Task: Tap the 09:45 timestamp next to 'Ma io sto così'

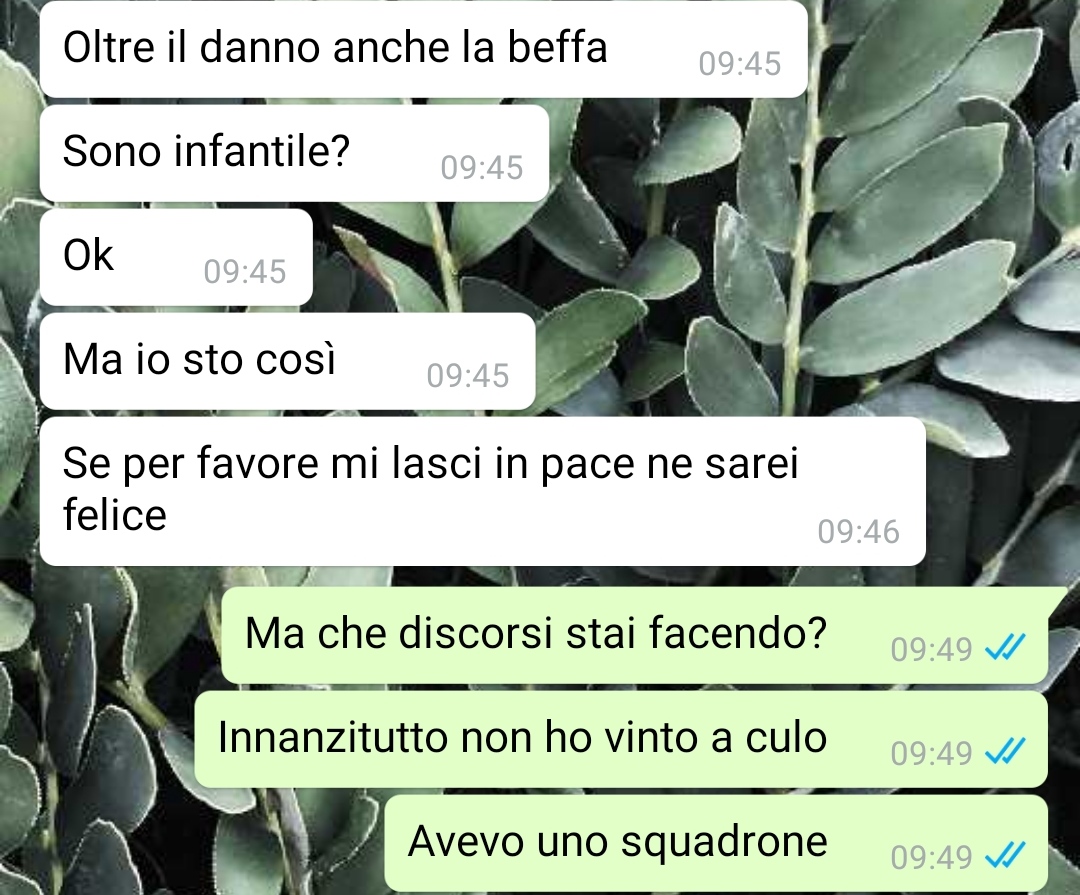Action: 468,376
